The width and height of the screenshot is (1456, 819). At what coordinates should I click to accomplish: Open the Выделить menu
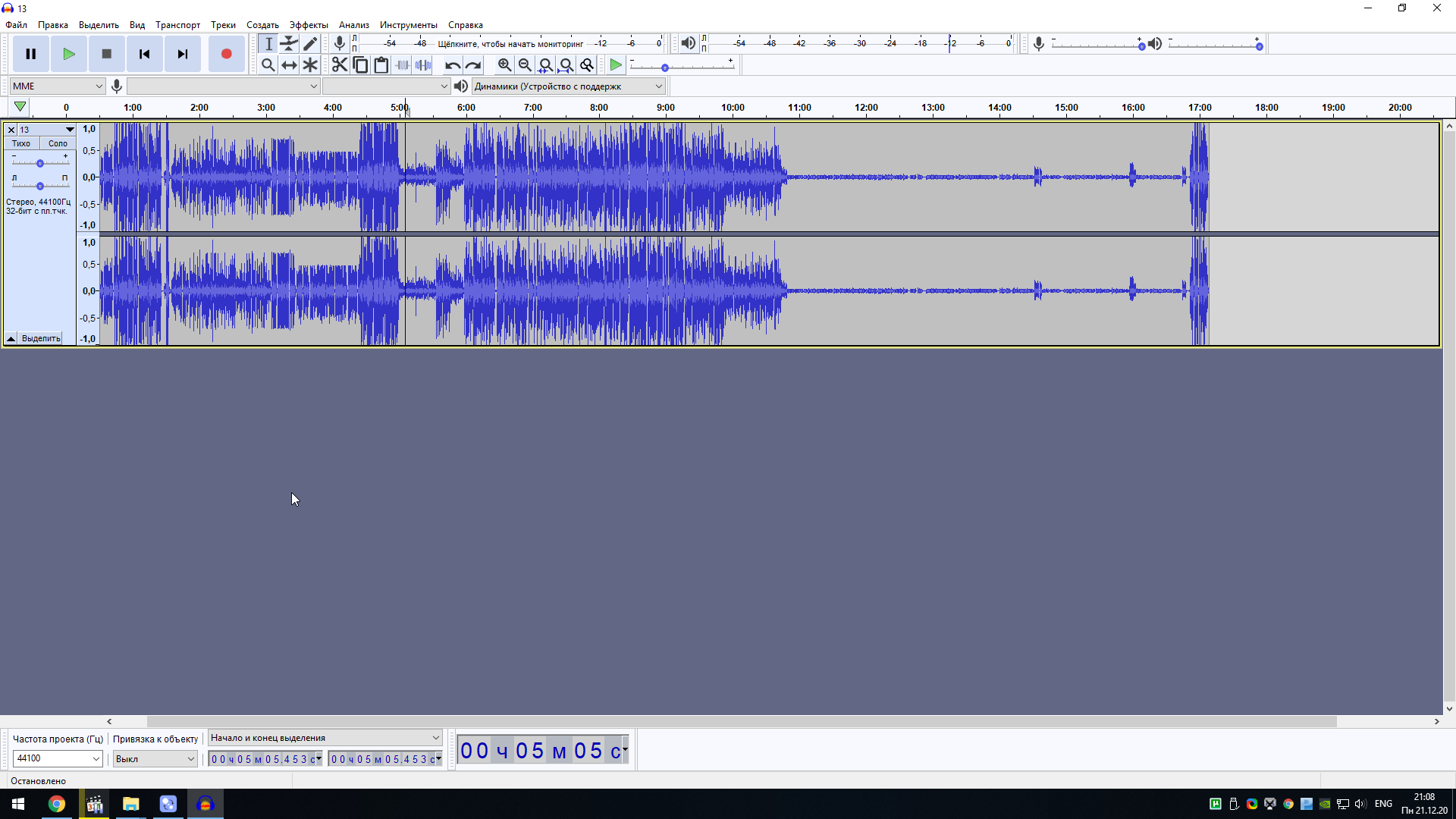99,25
